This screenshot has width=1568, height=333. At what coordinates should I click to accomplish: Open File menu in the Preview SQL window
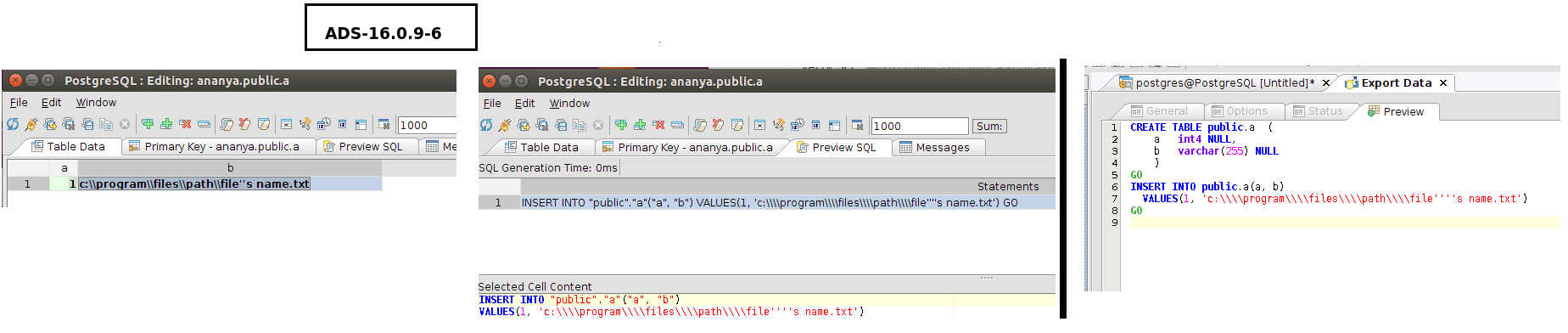(x=492, y=103)
